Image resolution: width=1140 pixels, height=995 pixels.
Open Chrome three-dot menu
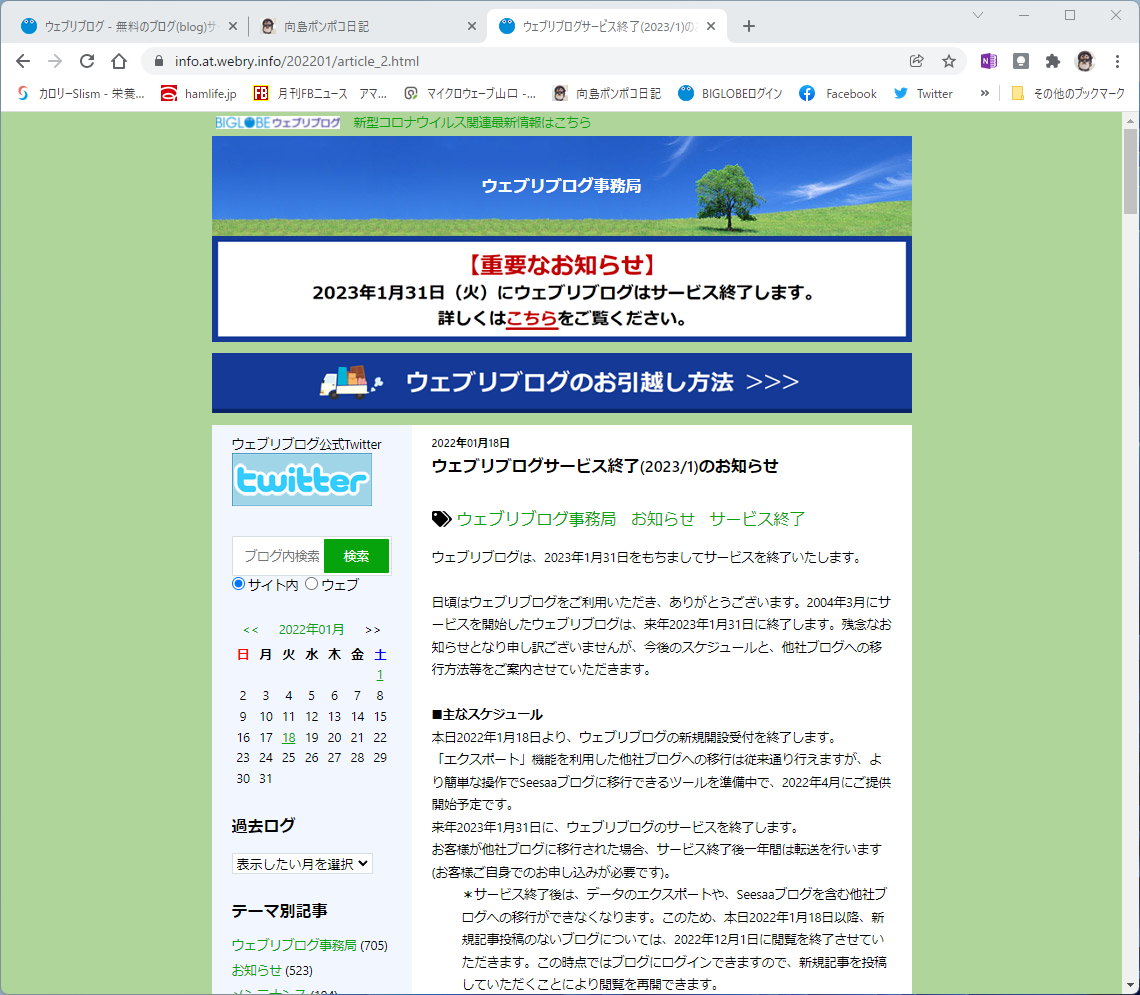[1117, 61]
